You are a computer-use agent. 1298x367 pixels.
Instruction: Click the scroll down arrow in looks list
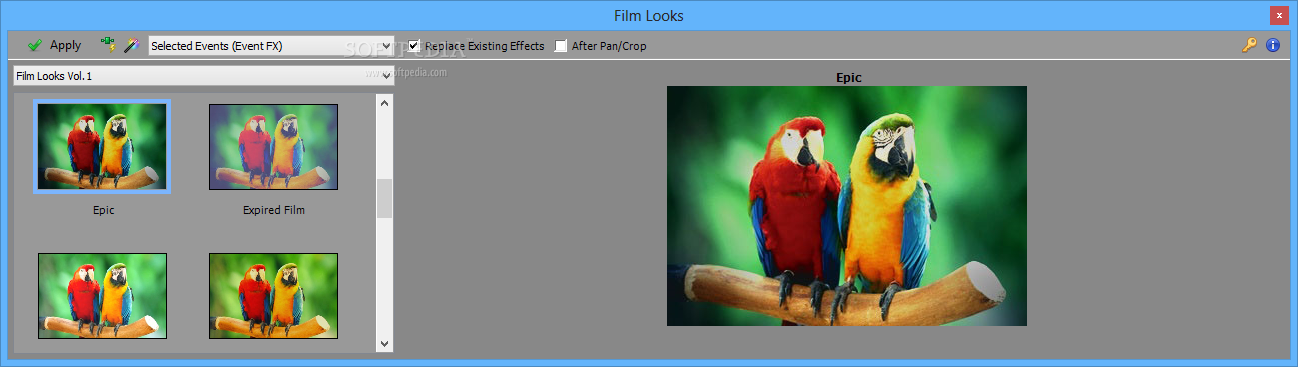click(x=385, y=343)
